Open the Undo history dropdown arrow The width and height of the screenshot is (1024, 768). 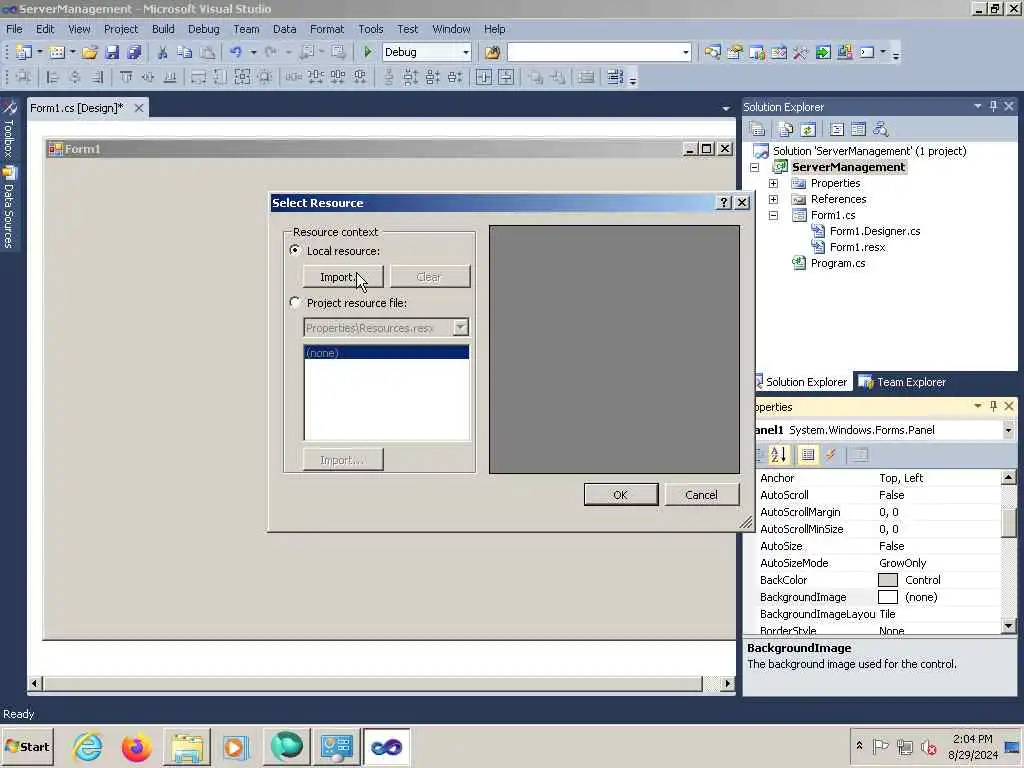pyautogui.click(x=253, y=52)
